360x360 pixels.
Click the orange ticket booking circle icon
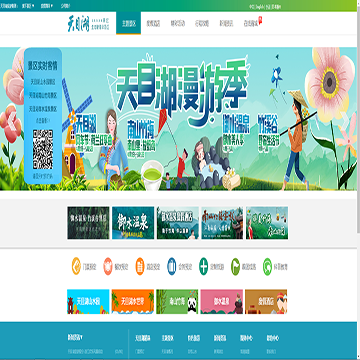point(76,267)
